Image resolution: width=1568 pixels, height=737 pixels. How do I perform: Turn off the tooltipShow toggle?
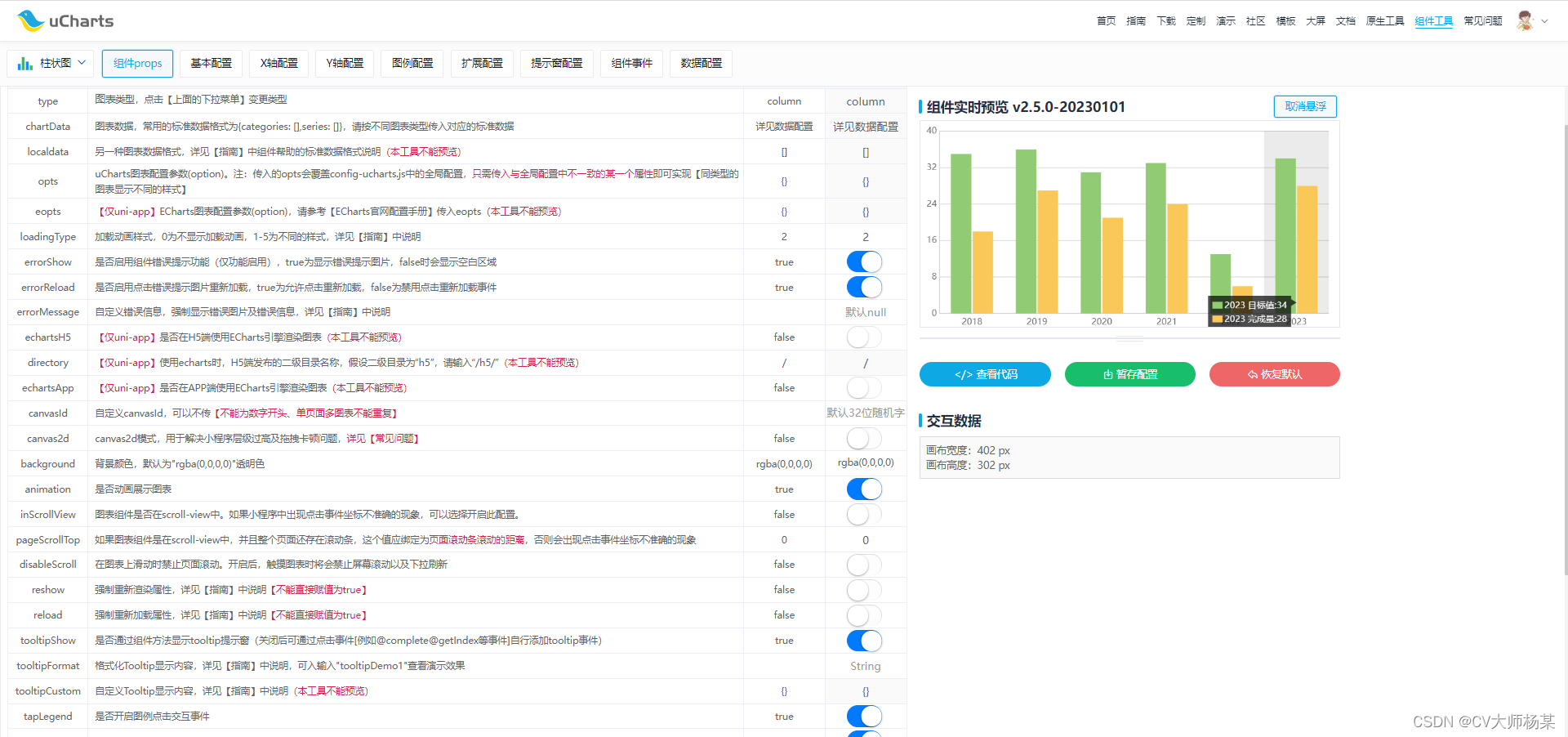click(864, 641)
